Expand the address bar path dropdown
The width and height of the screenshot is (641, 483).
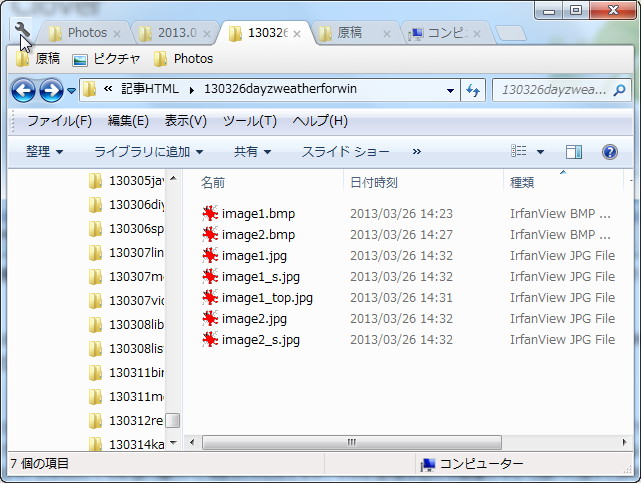(450, 90)
